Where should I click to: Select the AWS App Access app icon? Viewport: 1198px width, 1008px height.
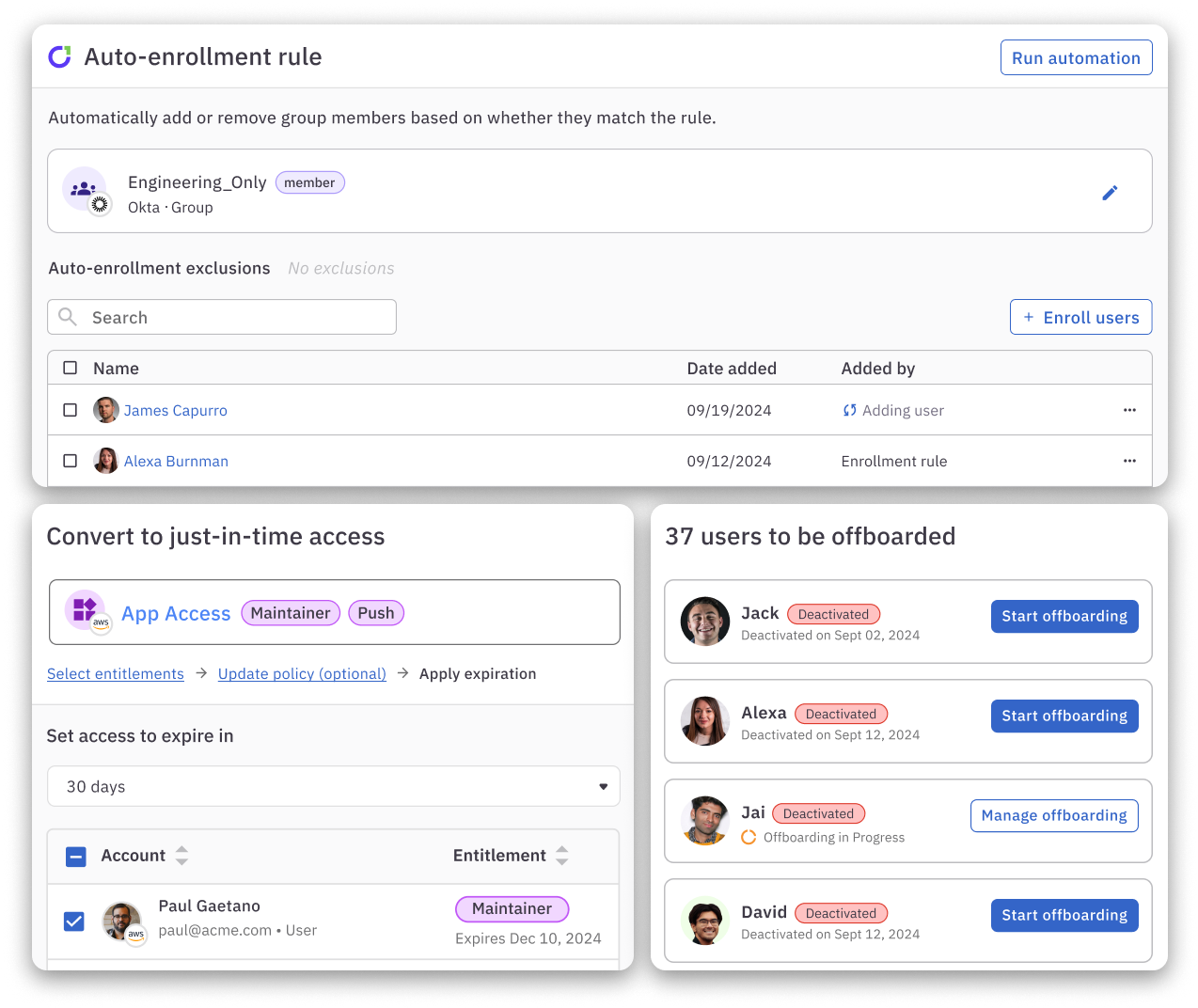tap(85, 609)
